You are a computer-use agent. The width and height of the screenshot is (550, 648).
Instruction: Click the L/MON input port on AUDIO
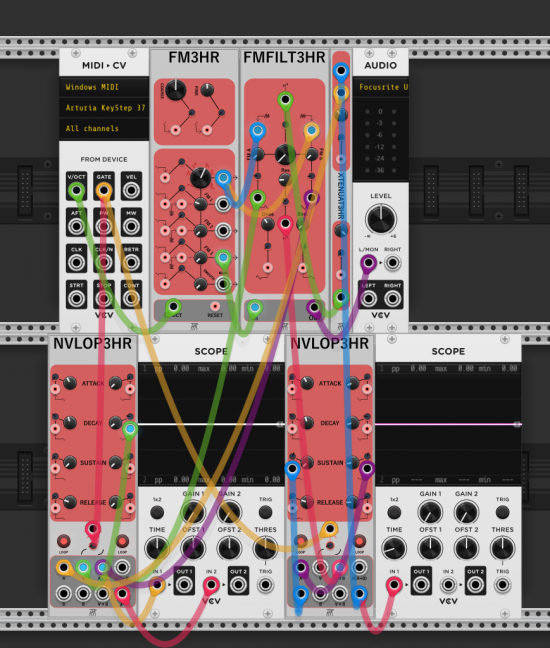point(368,262)
